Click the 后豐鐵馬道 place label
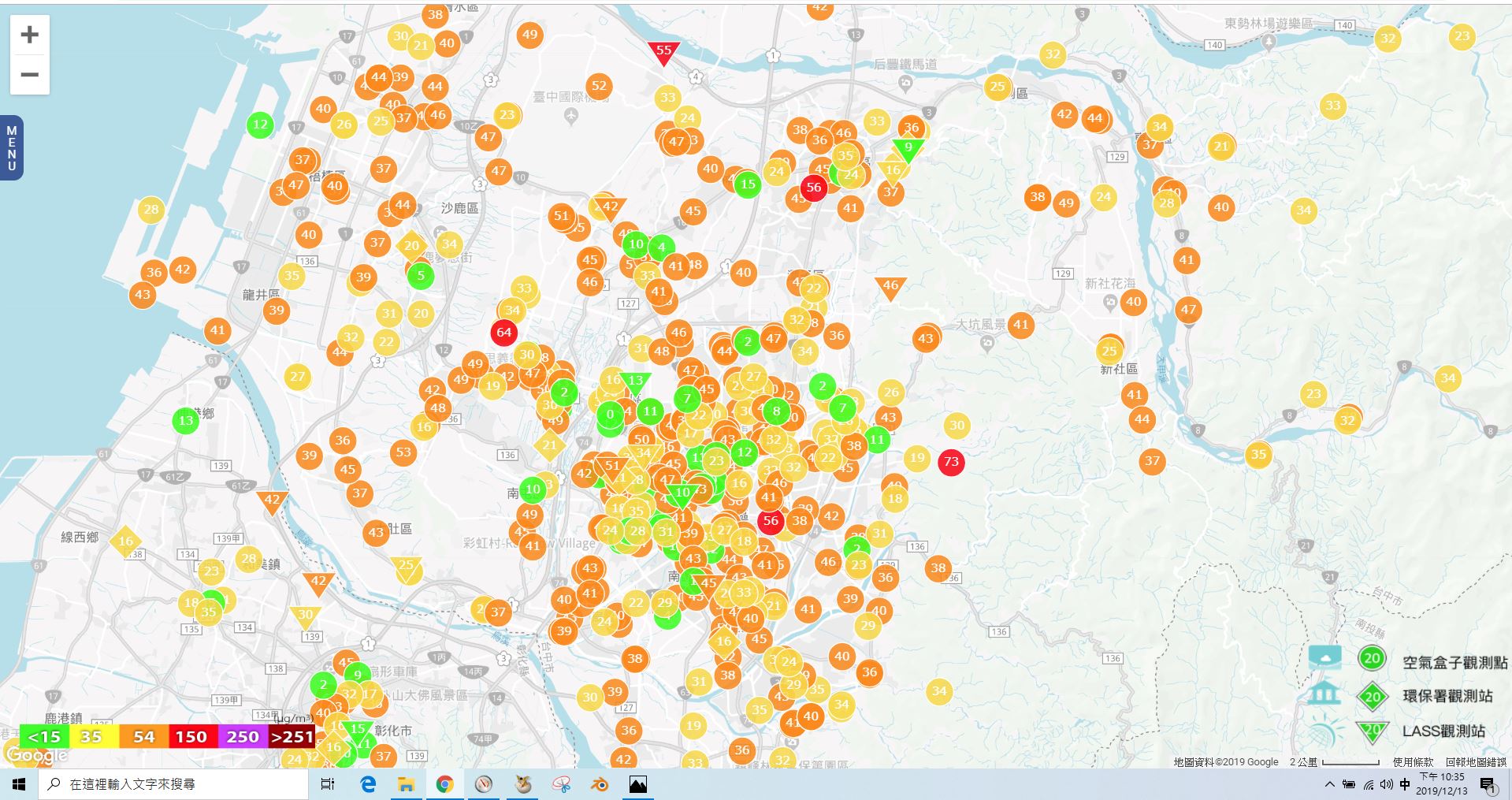1512x800 pixels. (x=906, y=64)
